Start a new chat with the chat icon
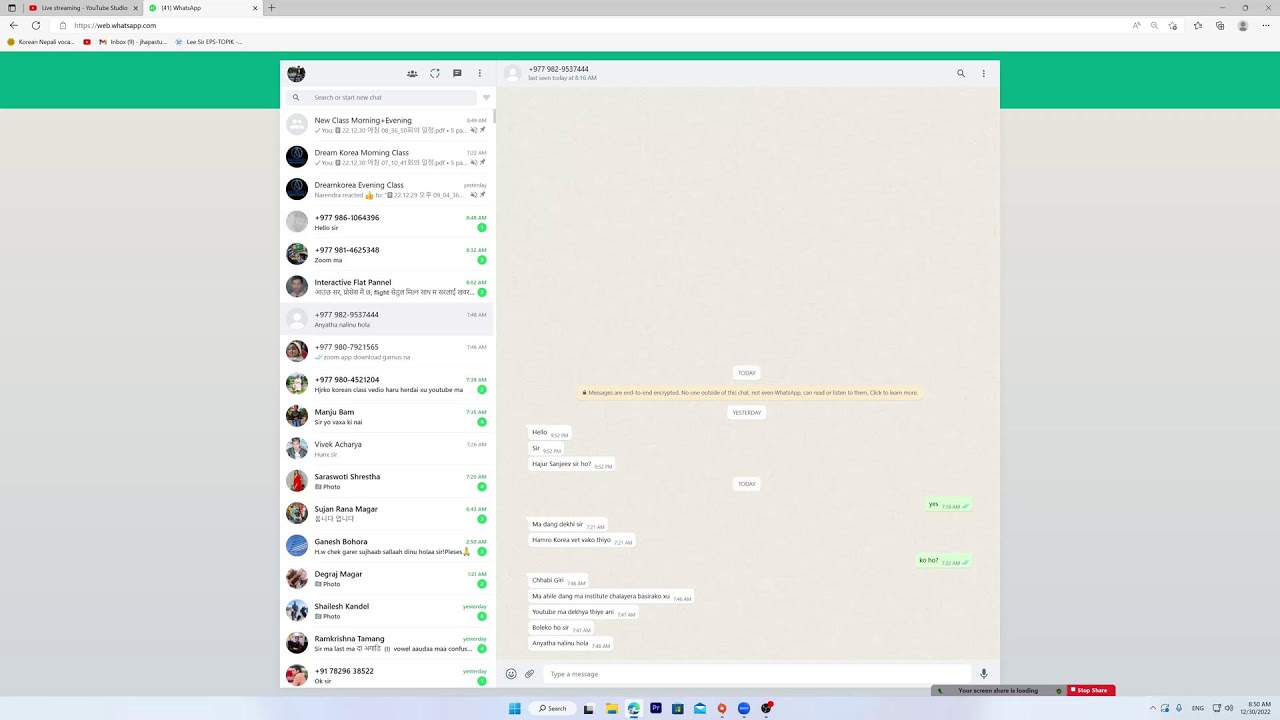This screenshot has height=720, width=1280. click(x=457, y=73)
